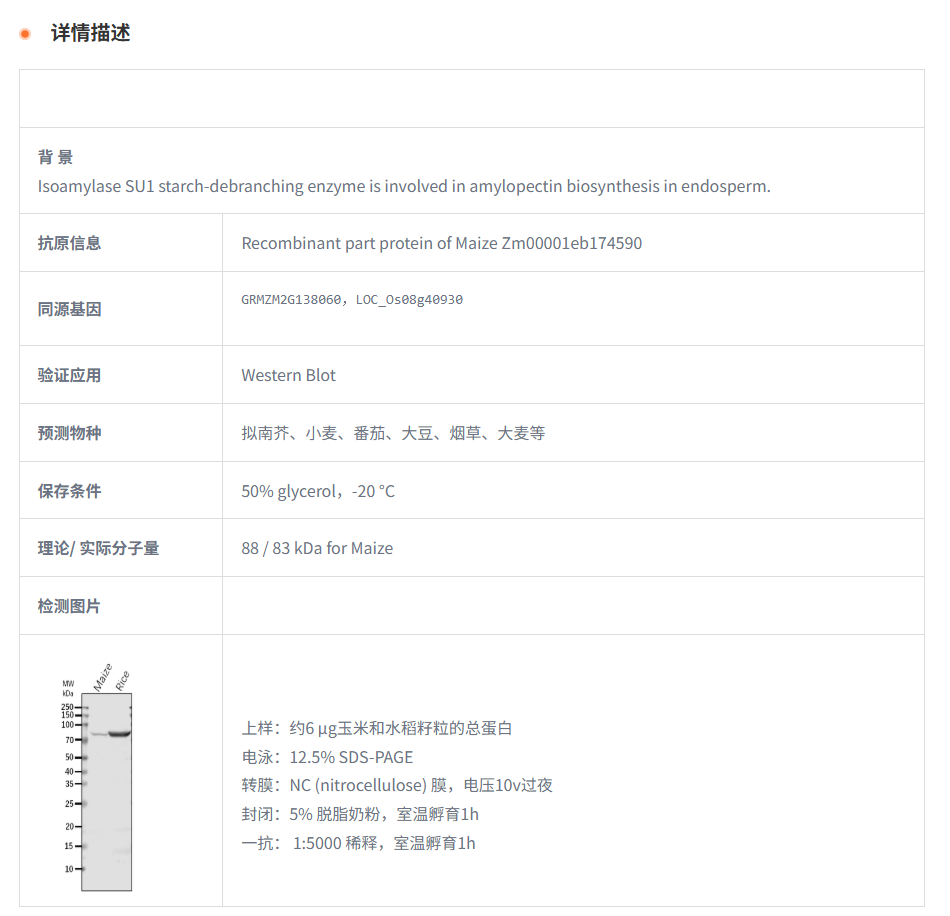Click the Western Blot application value
950x916 pixels.
point(288,375)
